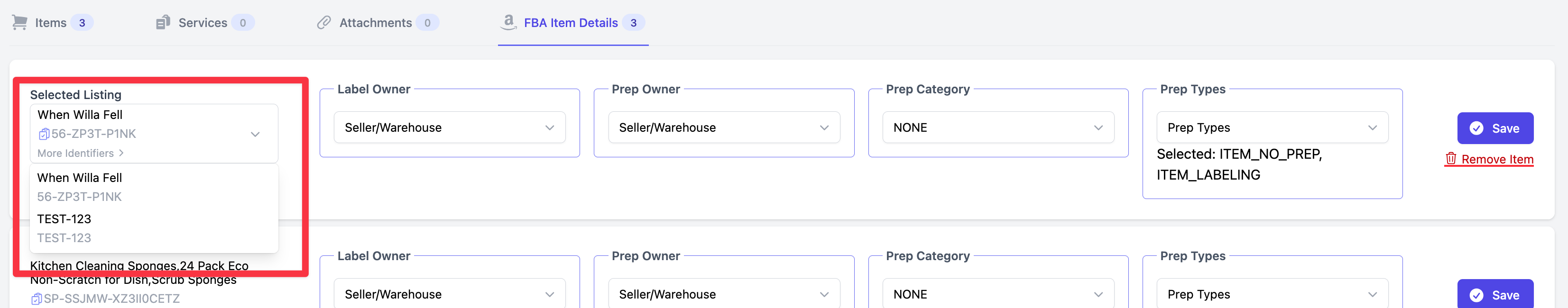
Task: Expand first row Prep Types dropdown
Action: [x=1272, y=128]
